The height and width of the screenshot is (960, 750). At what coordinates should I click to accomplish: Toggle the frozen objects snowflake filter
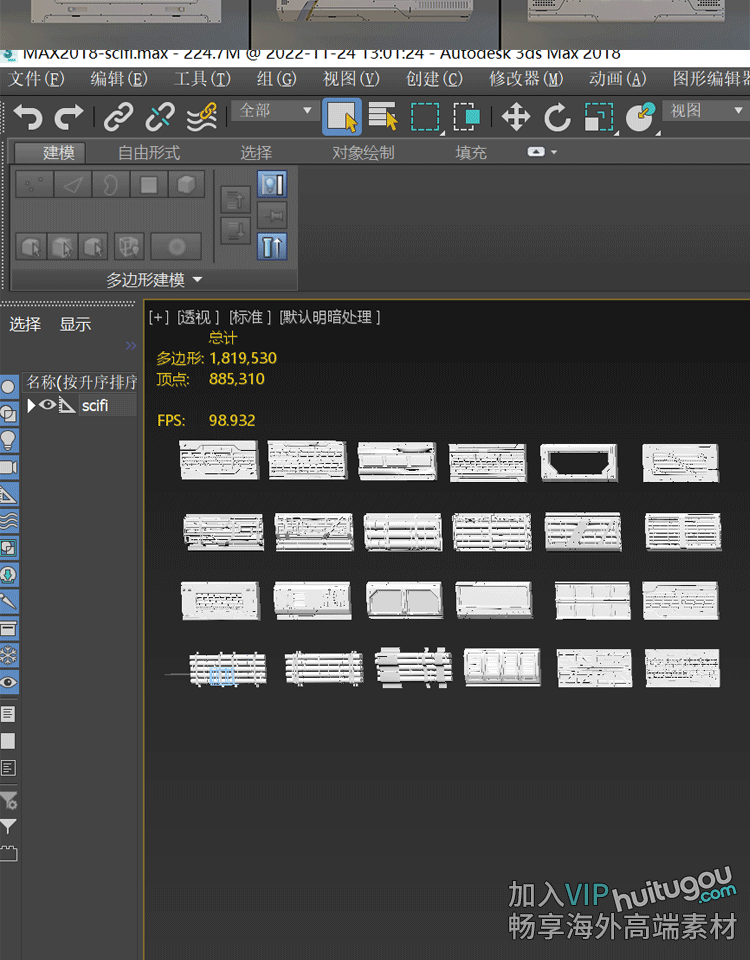click(x=8, y=656)
